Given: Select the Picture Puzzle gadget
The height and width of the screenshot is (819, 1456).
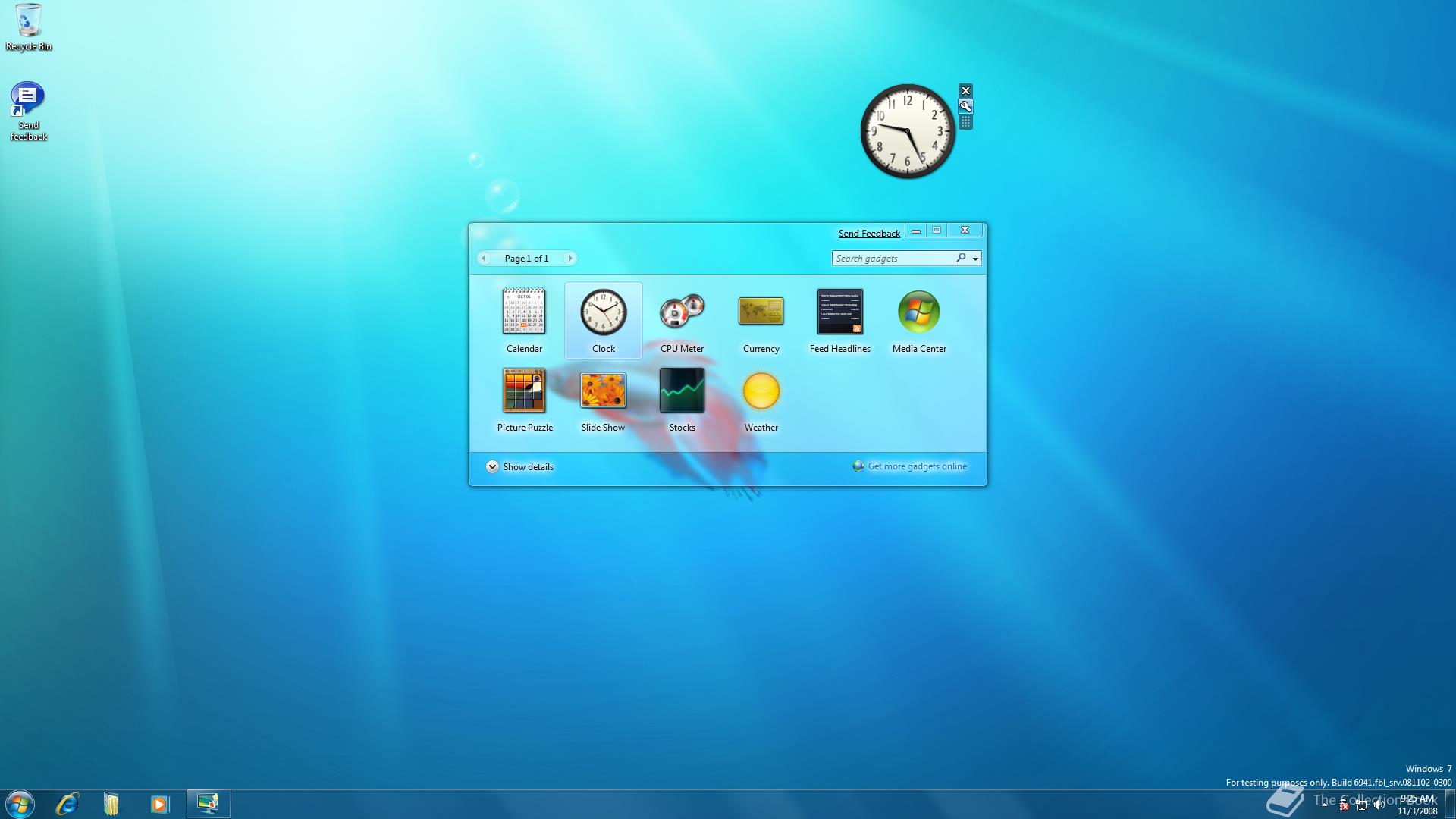Looking at the screenshot, I should [524, 399].
